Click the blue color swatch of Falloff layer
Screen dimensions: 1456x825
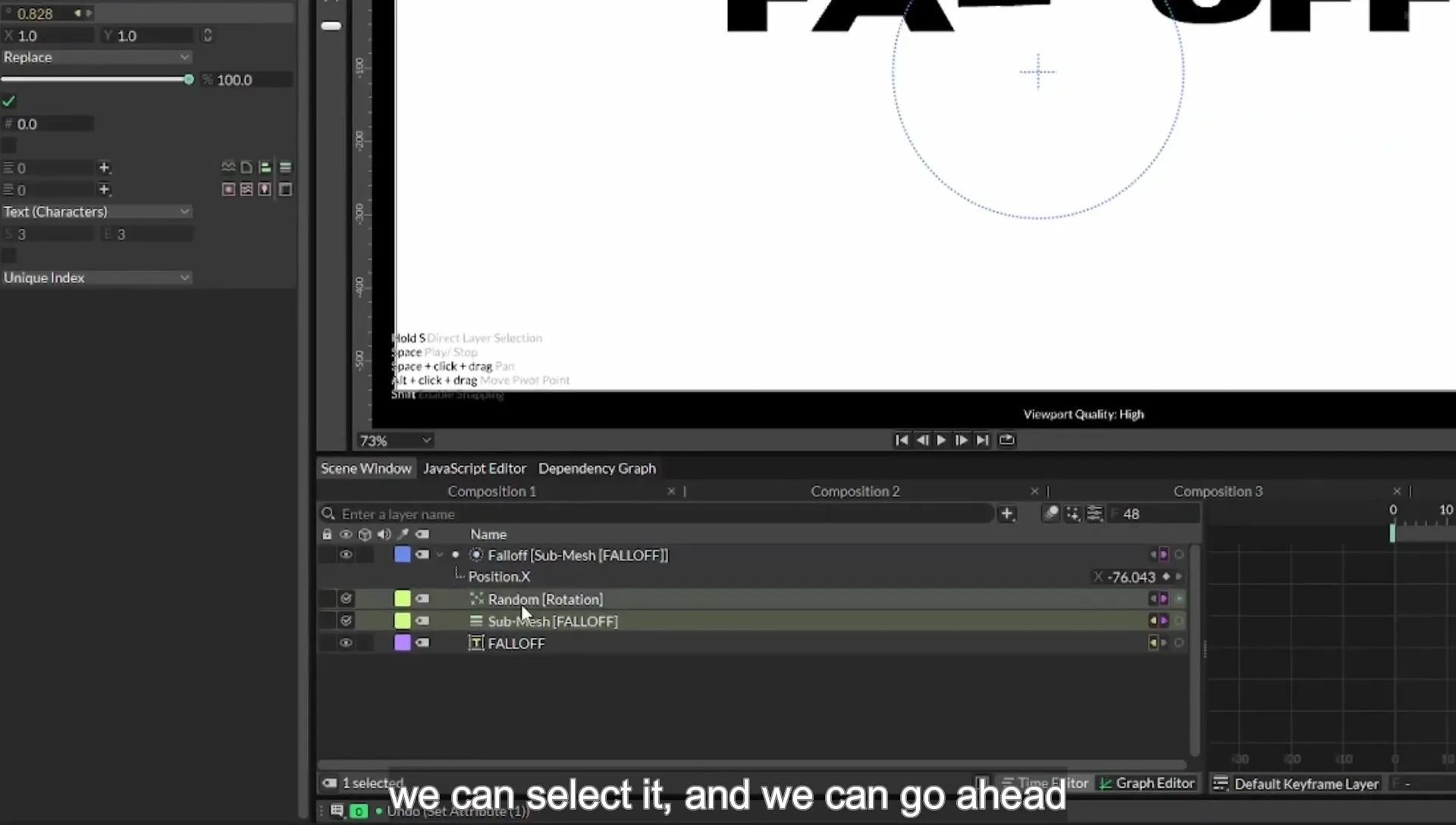click(403, 555)
